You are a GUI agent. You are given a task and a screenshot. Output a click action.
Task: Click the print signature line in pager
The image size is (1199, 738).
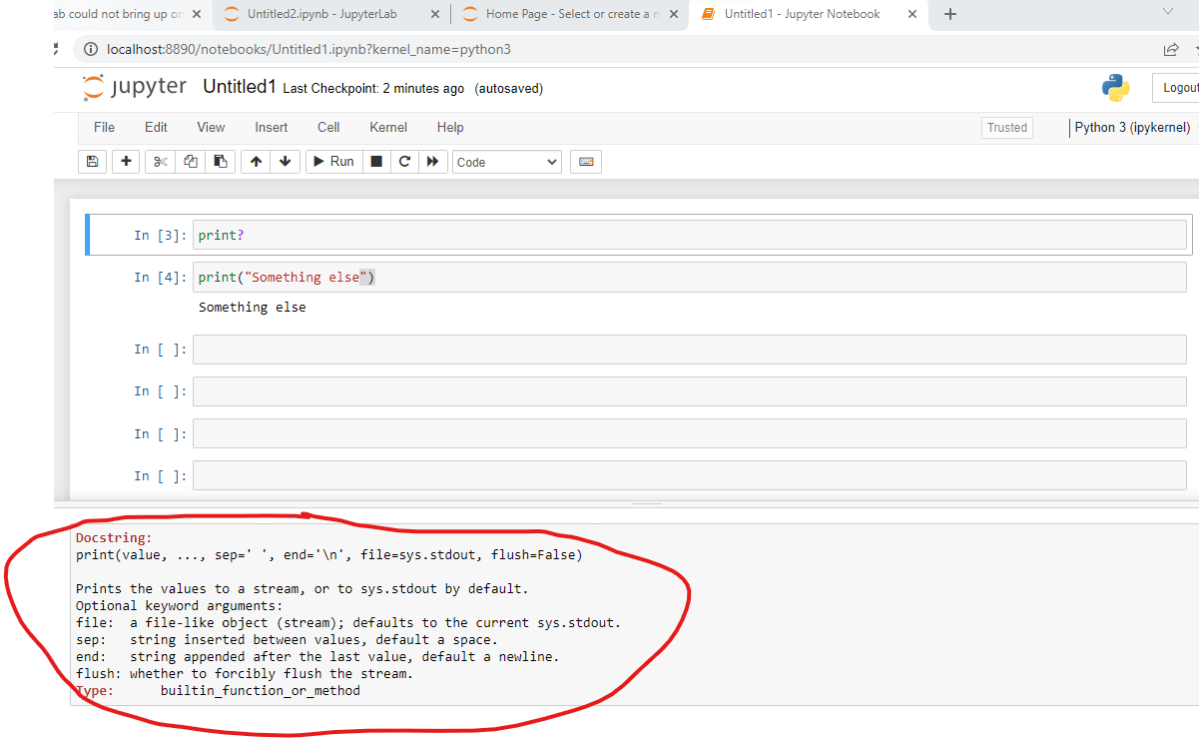pyautogui.click(x=329, y=555)
